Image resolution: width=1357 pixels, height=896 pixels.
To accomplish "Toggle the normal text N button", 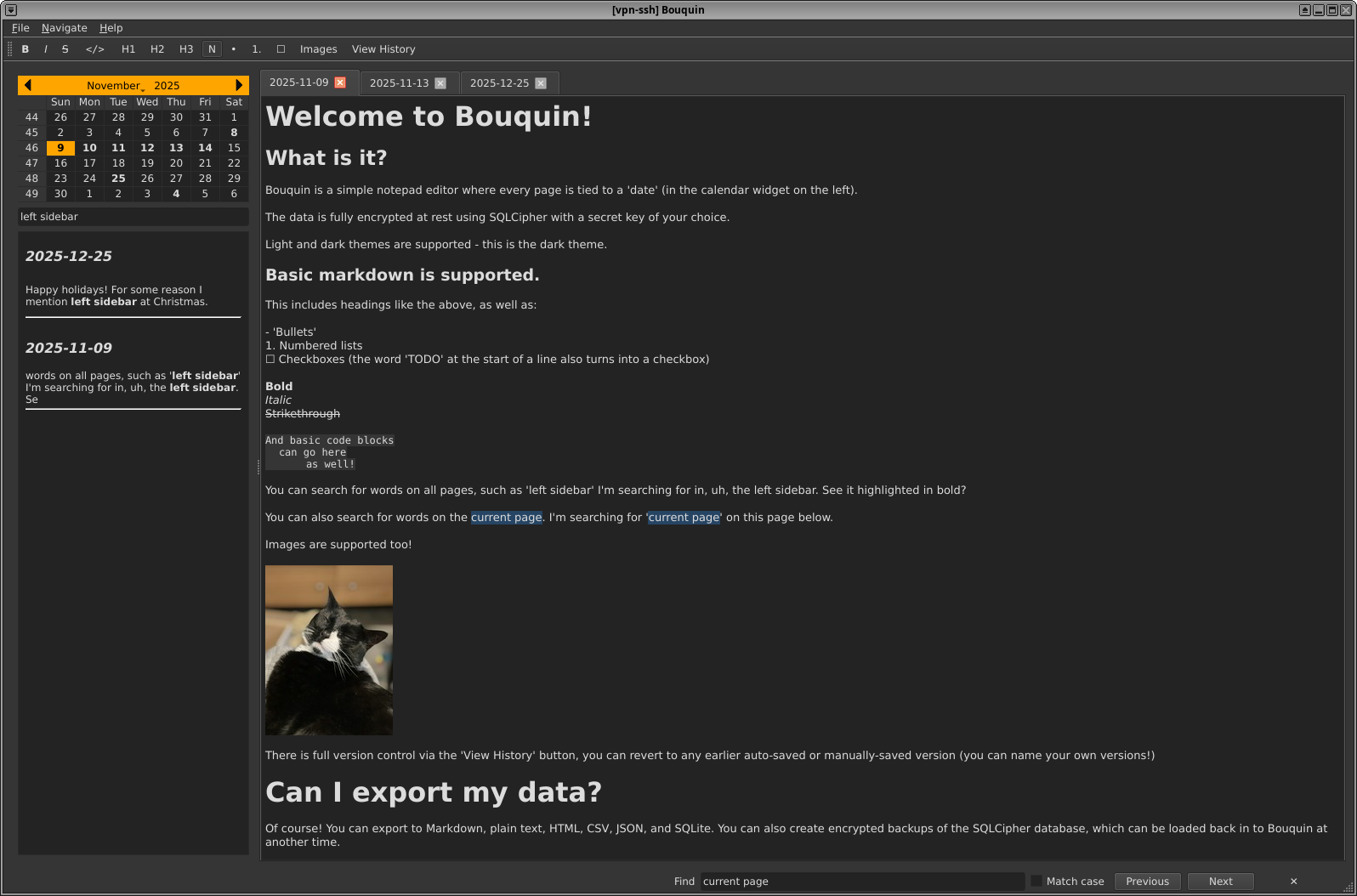I will tap(212, 49).
